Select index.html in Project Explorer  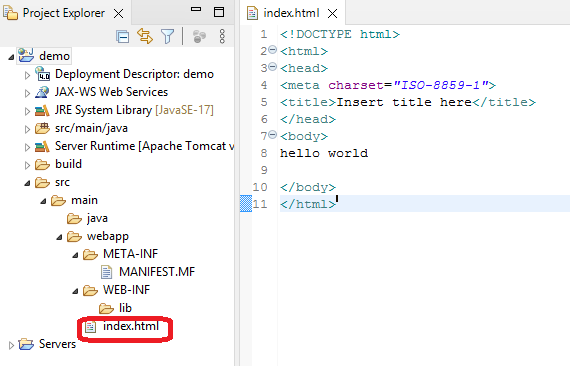(x=131, y=326)
